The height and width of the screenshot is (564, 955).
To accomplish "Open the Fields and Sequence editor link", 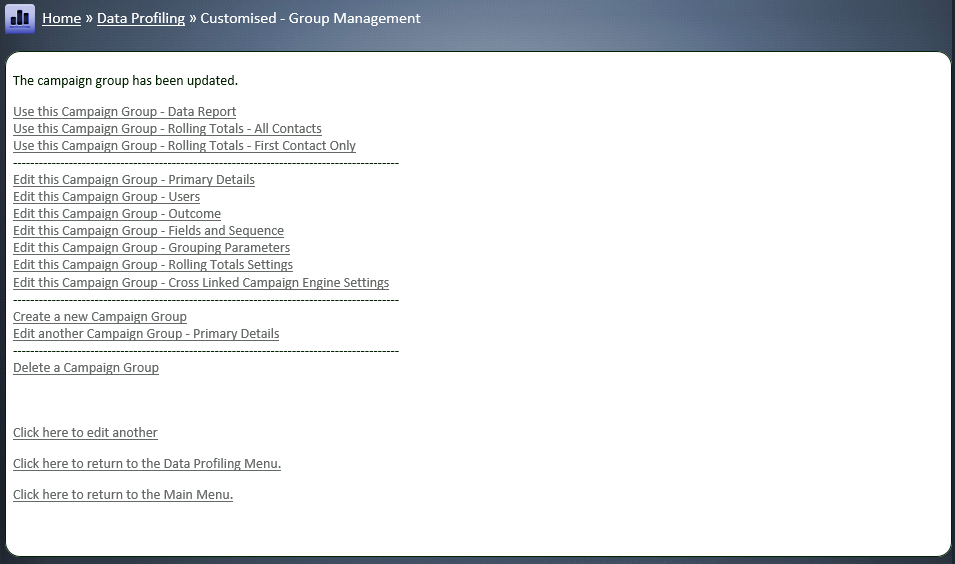I will tap(148, 231).
